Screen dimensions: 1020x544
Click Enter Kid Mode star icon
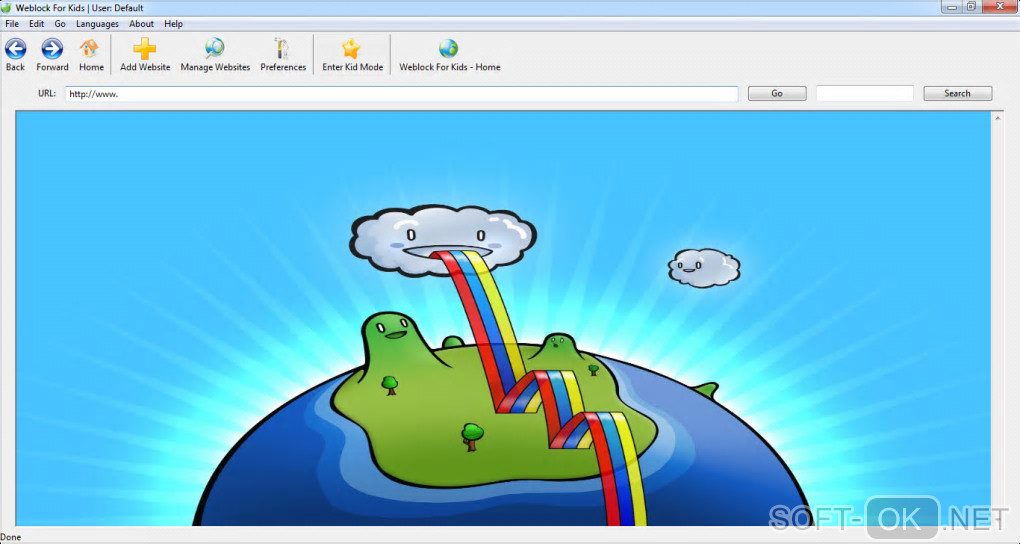coord(351,49)
